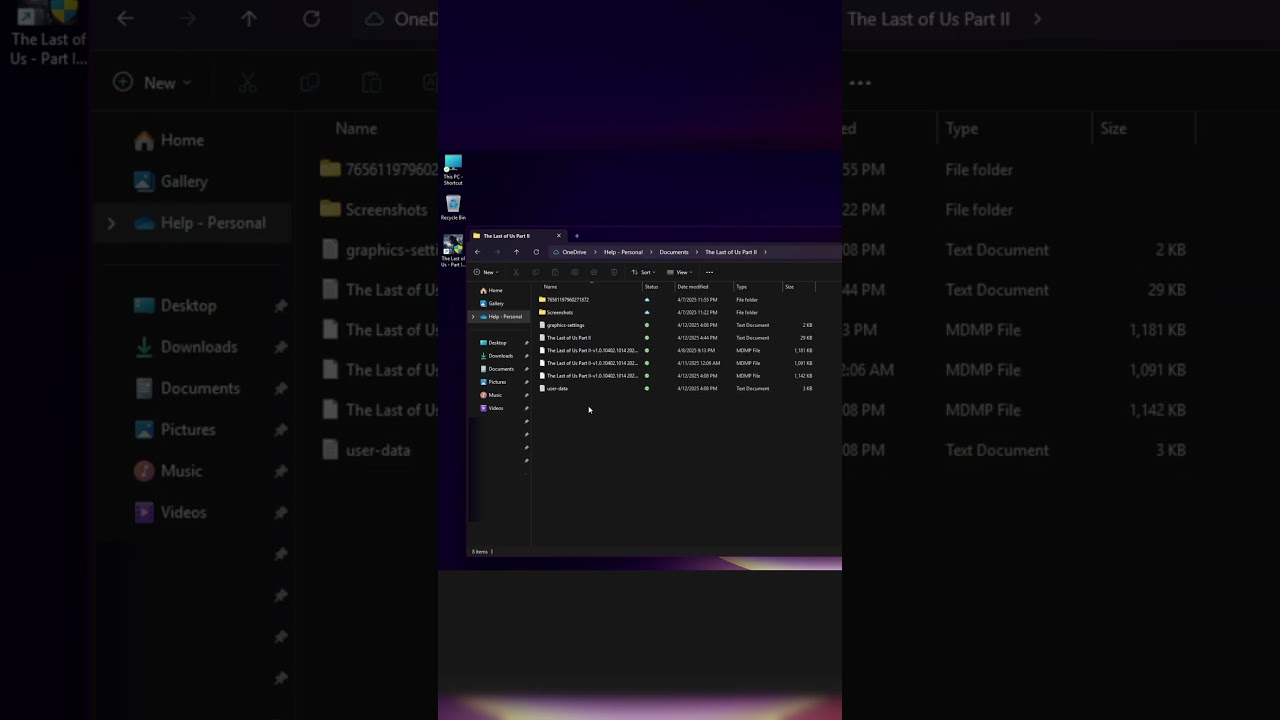Go back using the Back arrow
Viewport: 1280px width, 720px height.
477,252
